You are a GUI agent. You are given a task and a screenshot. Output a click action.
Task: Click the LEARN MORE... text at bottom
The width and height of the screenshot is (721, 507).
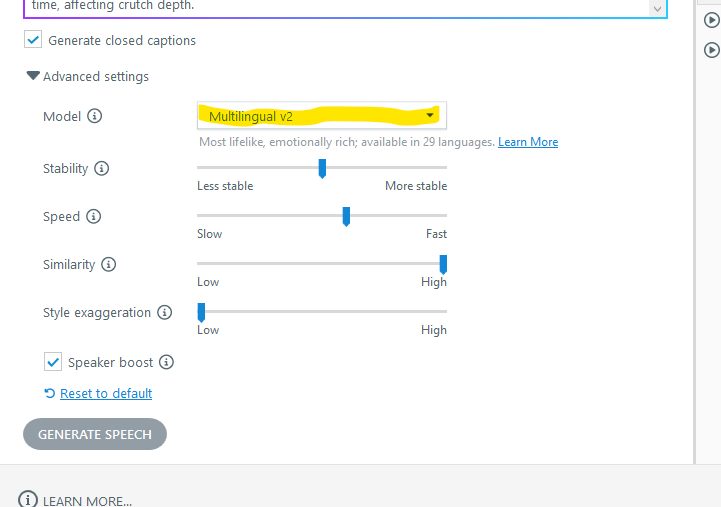click(87, 500)
